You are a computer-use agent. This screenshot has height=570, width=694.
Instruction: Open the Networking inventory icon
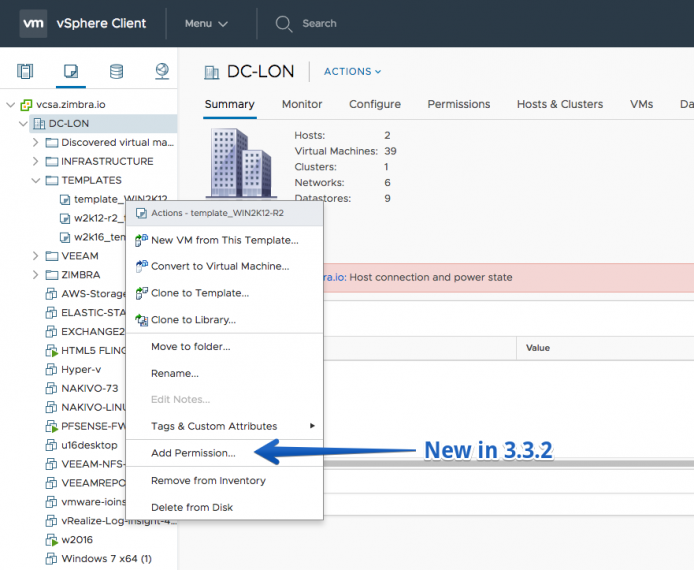pos(162,71)
